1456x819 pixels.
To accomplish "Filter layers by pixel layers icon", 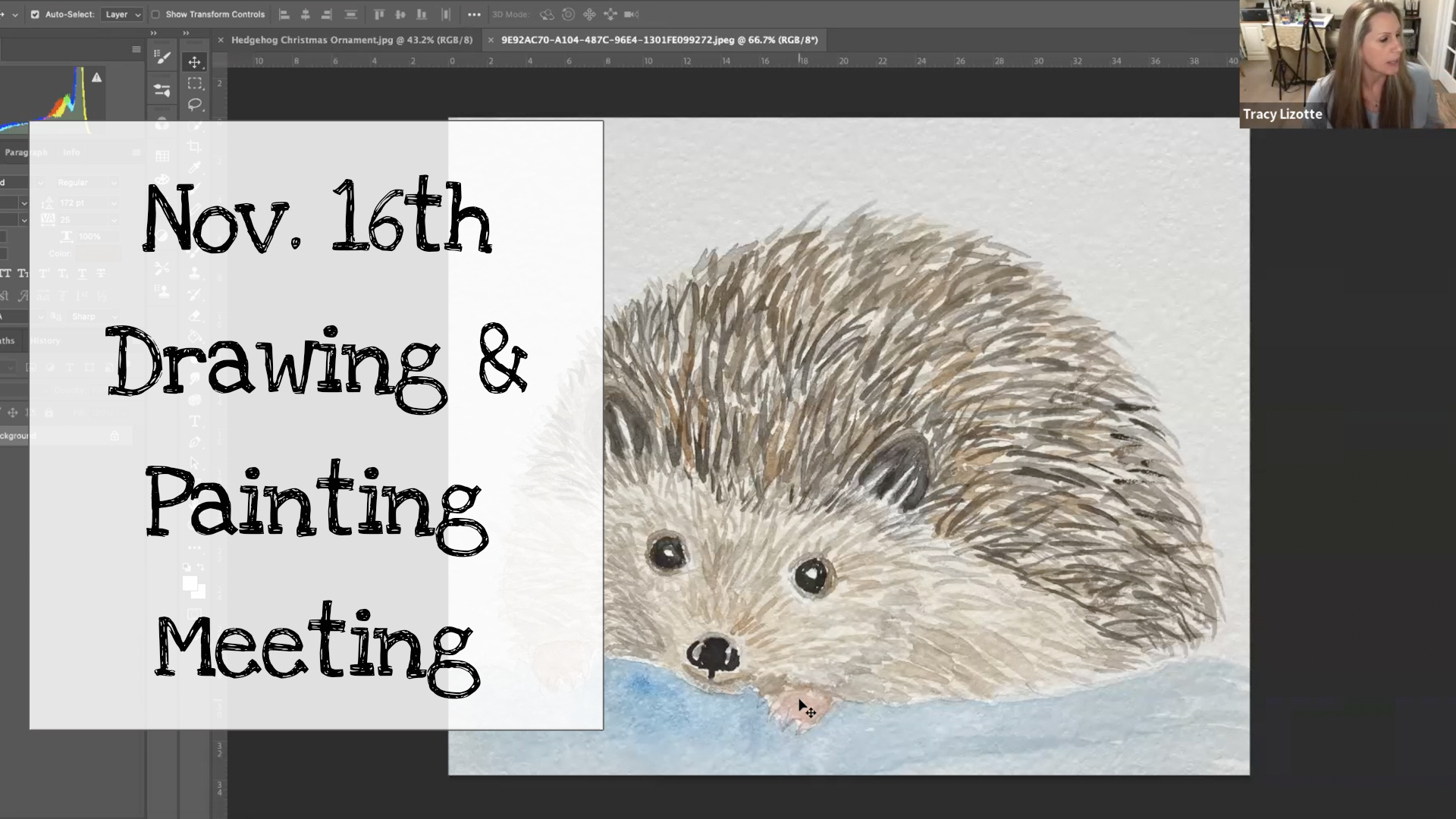I will coord(31,368).
